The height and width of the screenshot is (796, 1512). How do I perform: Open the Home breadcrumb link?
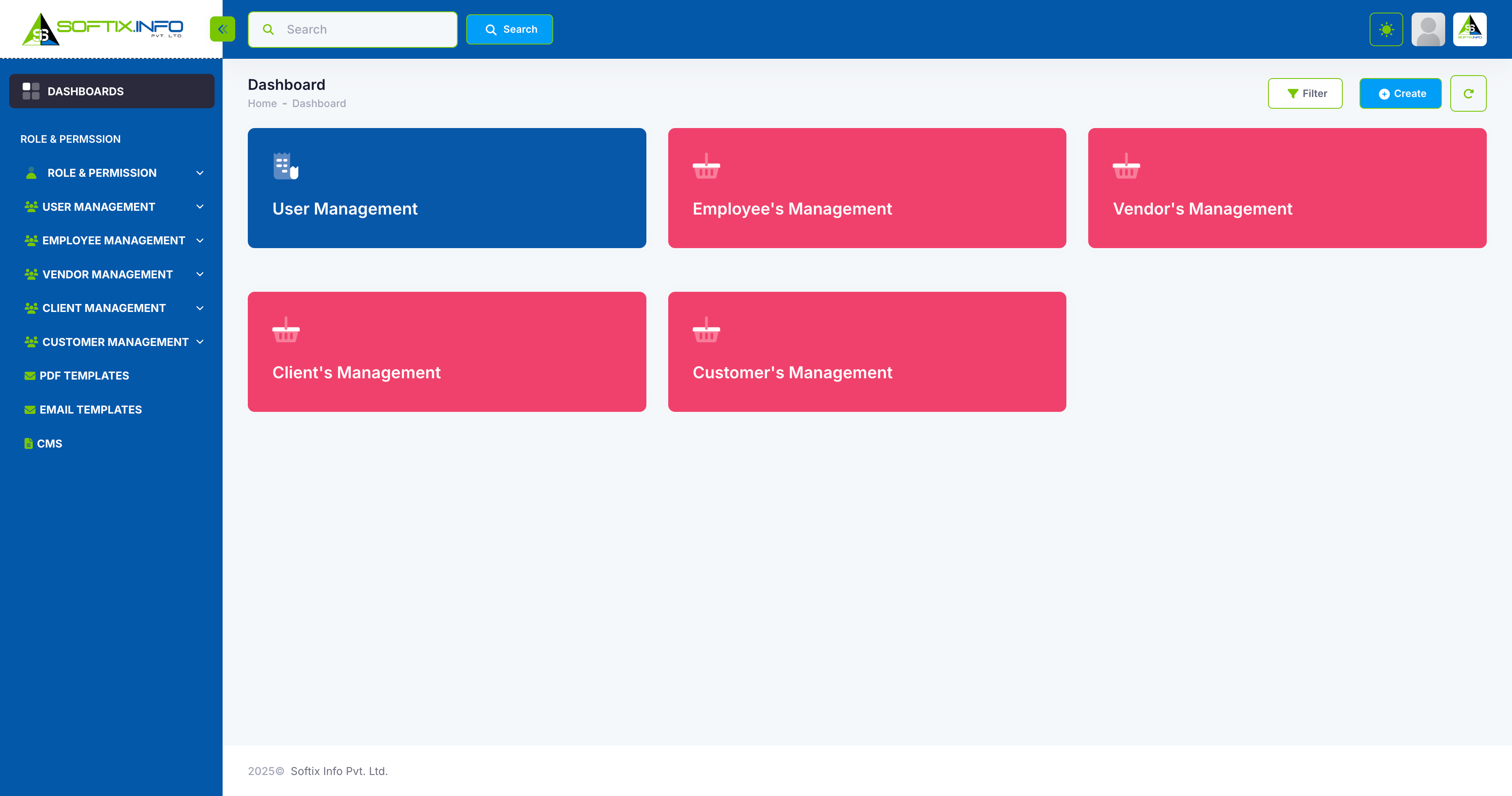pyautogui.click(x=262, y=103)
